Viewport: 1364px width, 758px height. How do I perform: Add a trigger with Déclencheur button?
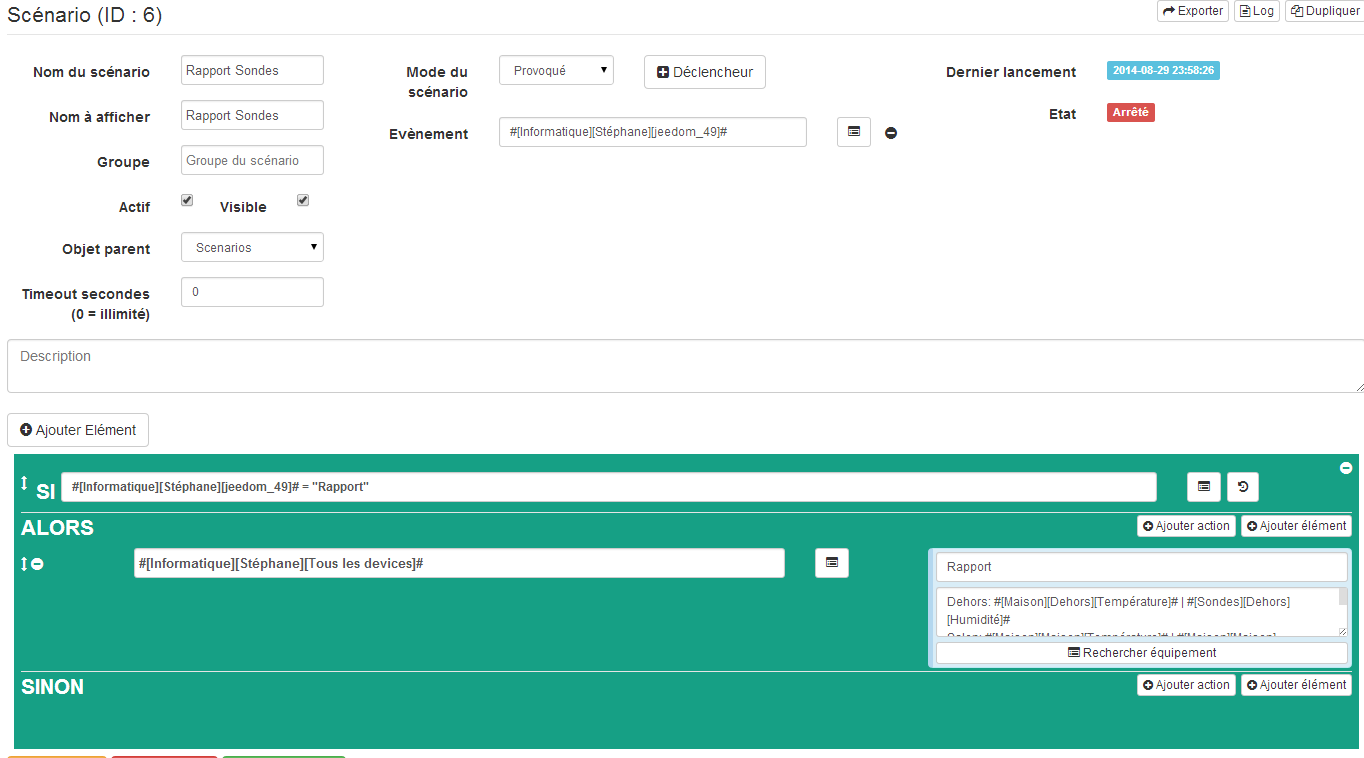(x=705, y=72)
